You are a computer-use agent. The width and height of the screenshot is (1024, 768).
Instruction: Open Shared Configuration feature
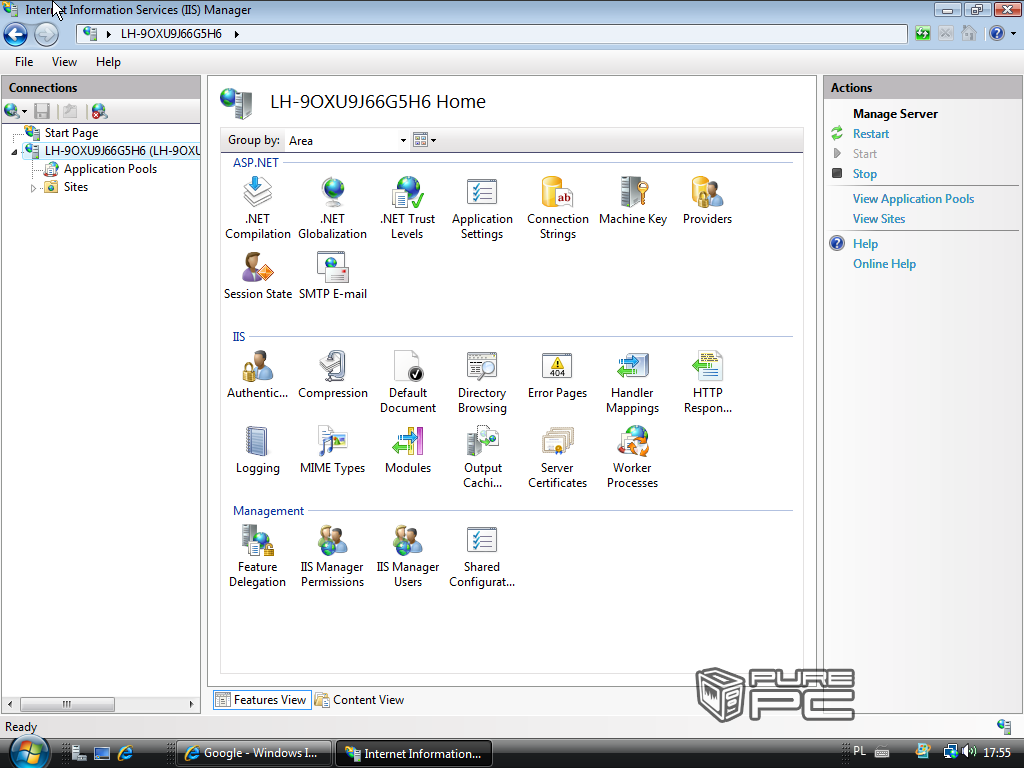click(482, 556)
